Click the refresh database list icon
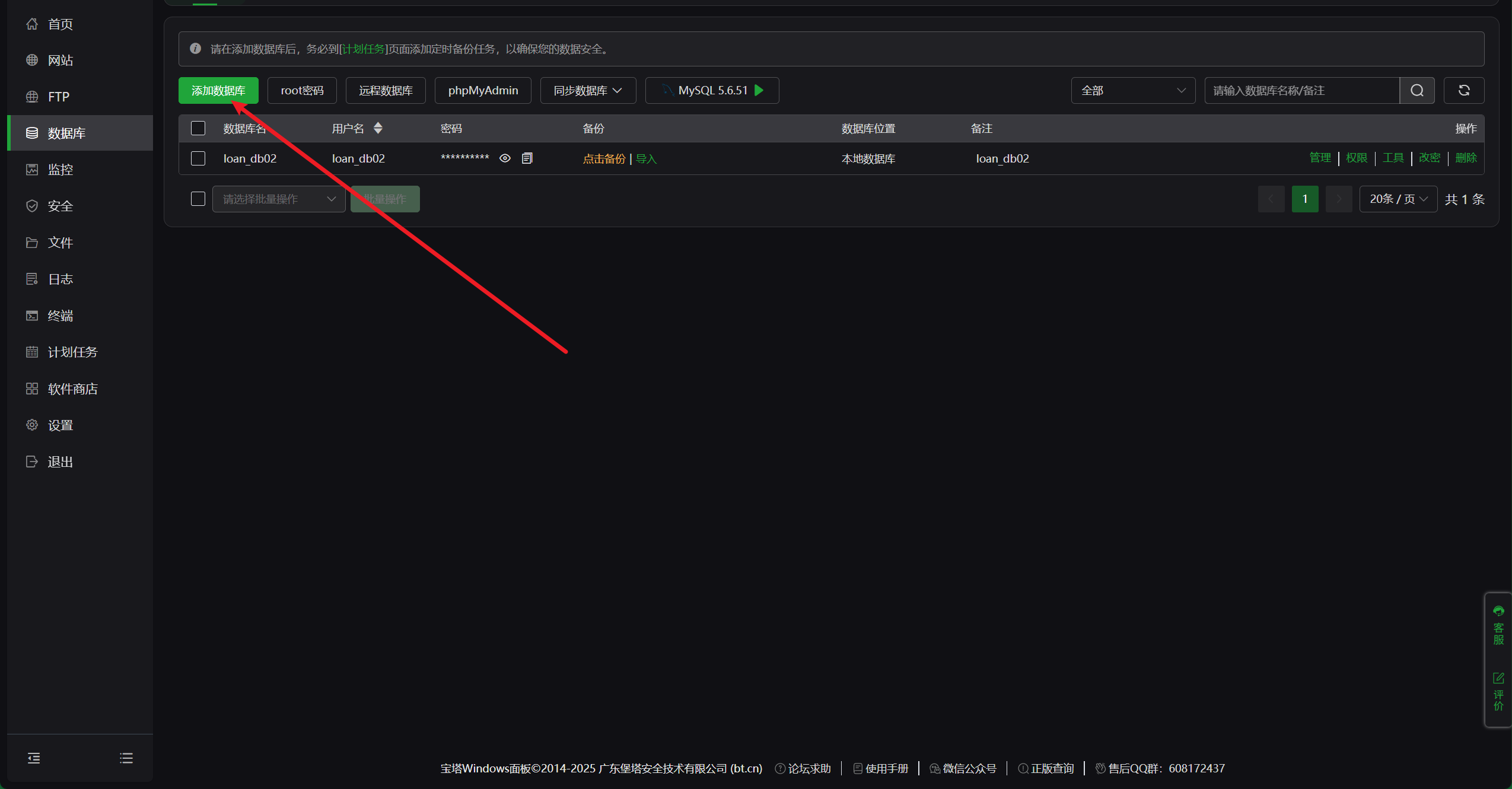1512x789 pixels. tap(1463, 90)
